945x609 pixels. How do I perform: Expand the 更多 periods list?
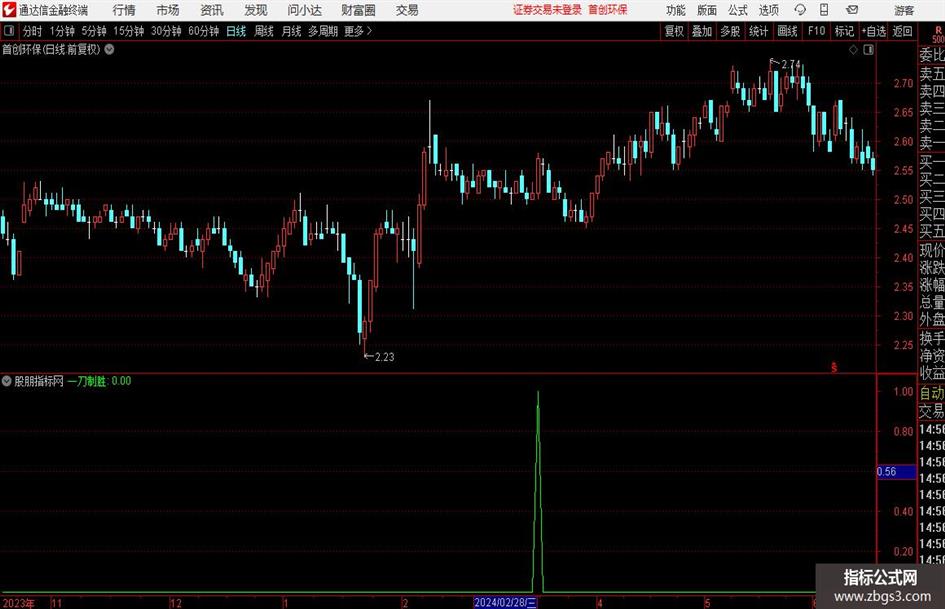coord(358,31)
